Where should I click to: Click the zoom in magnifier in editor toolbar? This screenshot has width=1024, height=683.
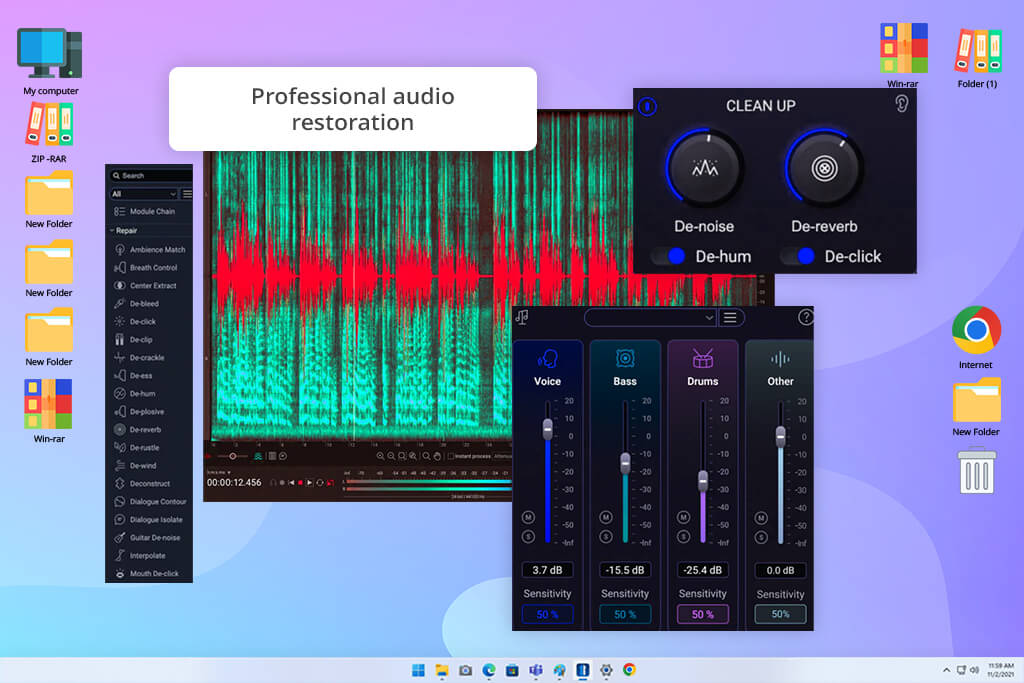[x=380, y=456]
